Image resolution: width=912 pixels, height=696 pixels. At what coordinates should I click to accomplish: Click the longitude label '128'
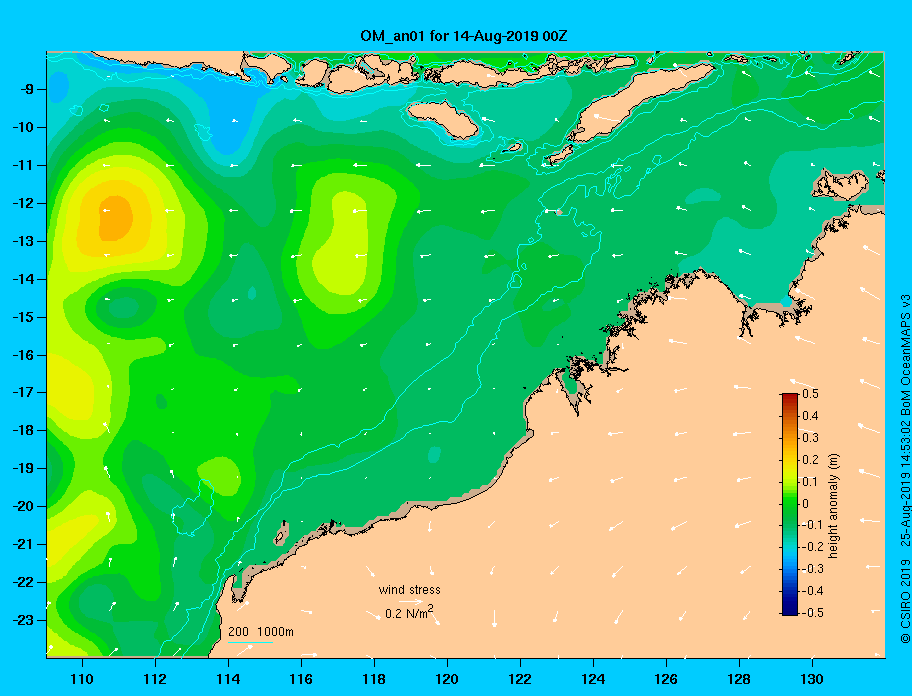coord(739,679)
